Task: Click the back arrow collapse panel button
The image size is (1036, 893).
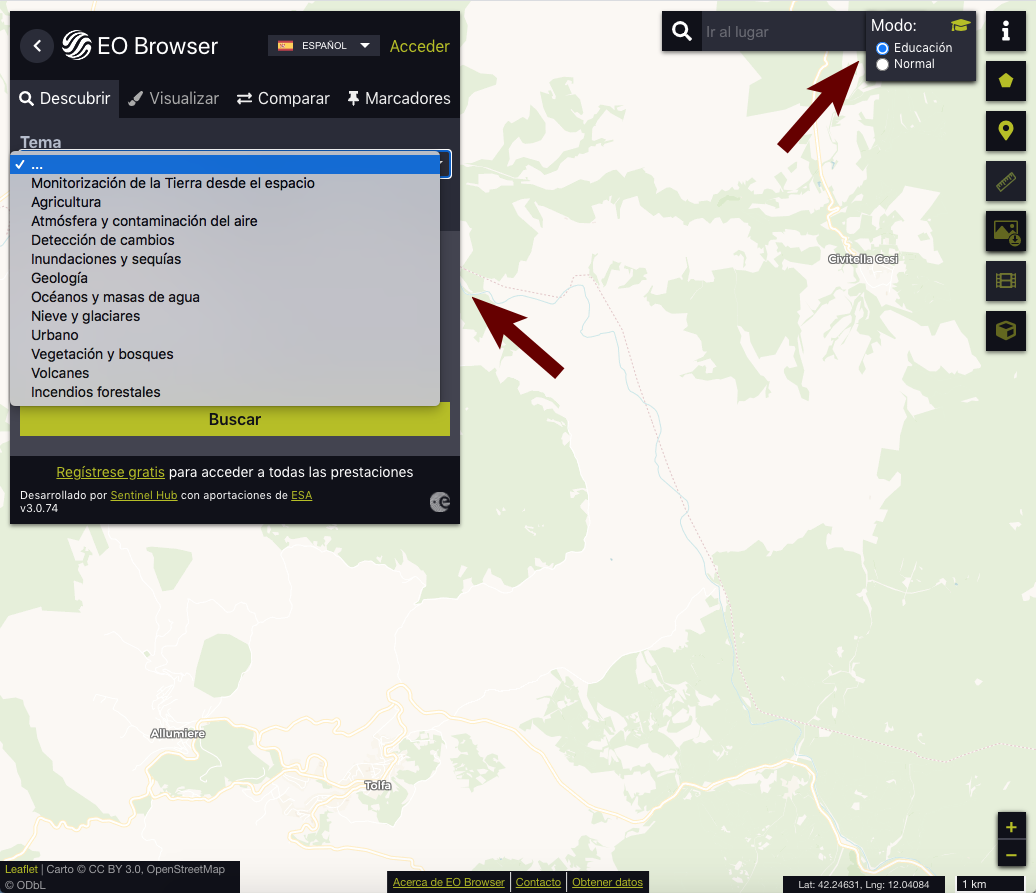Action: coord(37,46)
